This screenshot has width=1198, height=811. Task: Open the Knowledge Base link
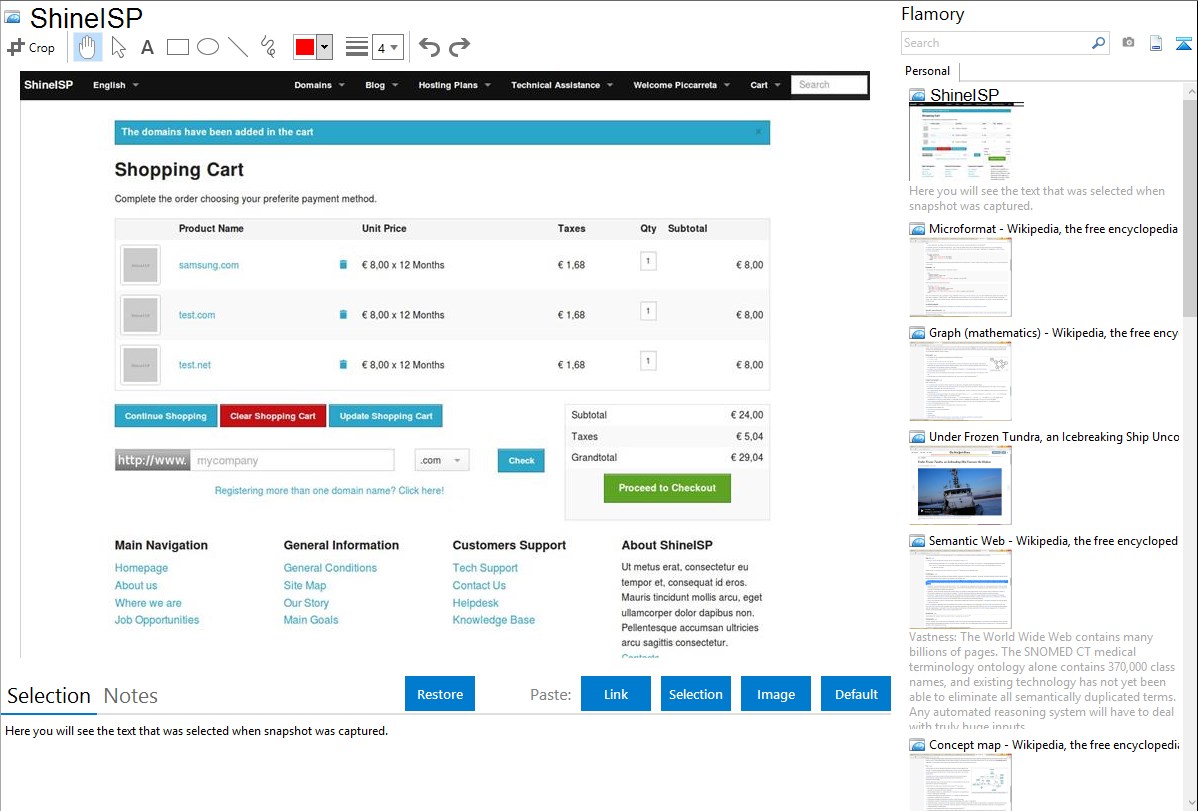494,620
